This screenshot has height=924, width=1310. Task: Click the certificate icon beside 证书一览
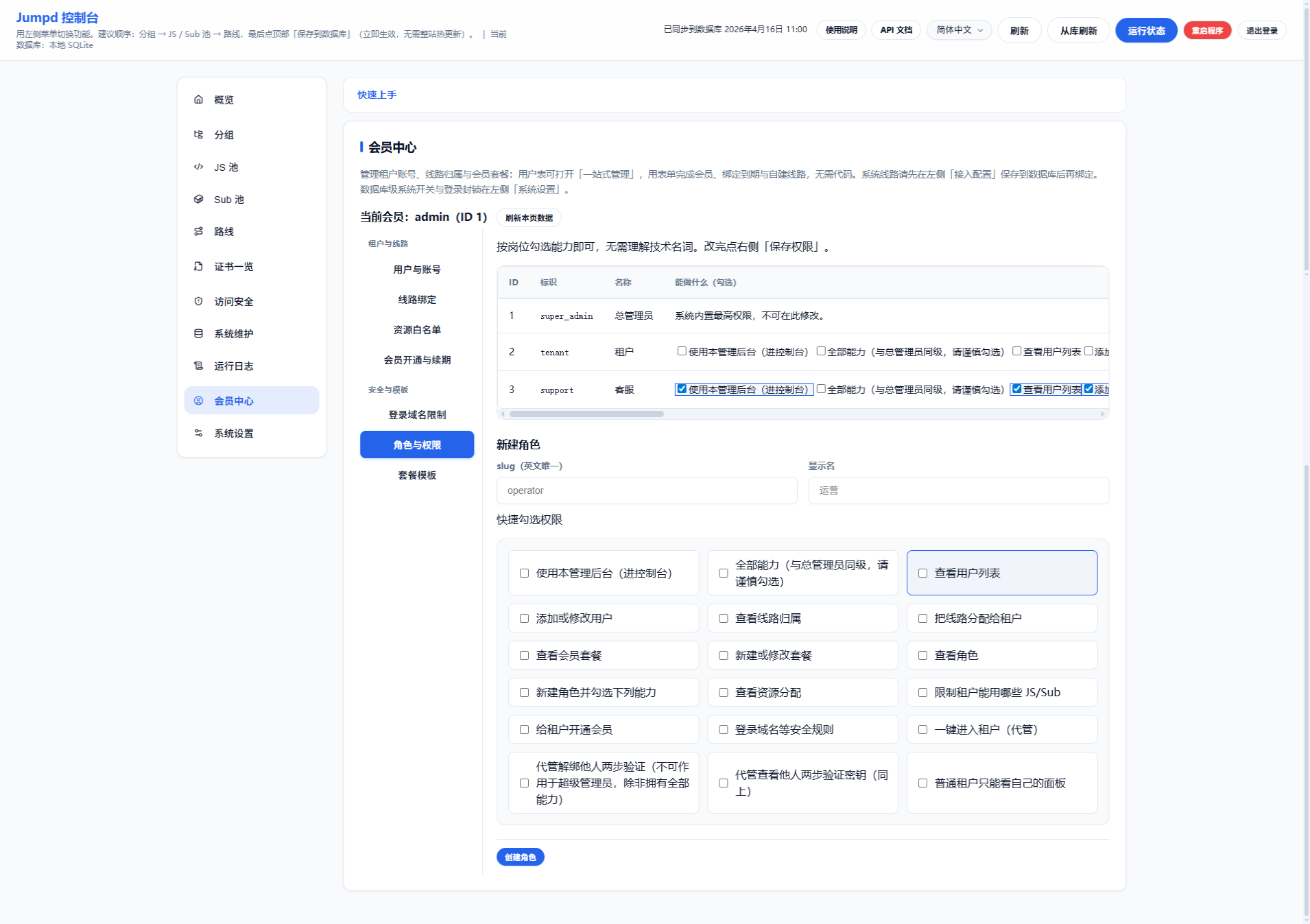(x=198, y=266)
